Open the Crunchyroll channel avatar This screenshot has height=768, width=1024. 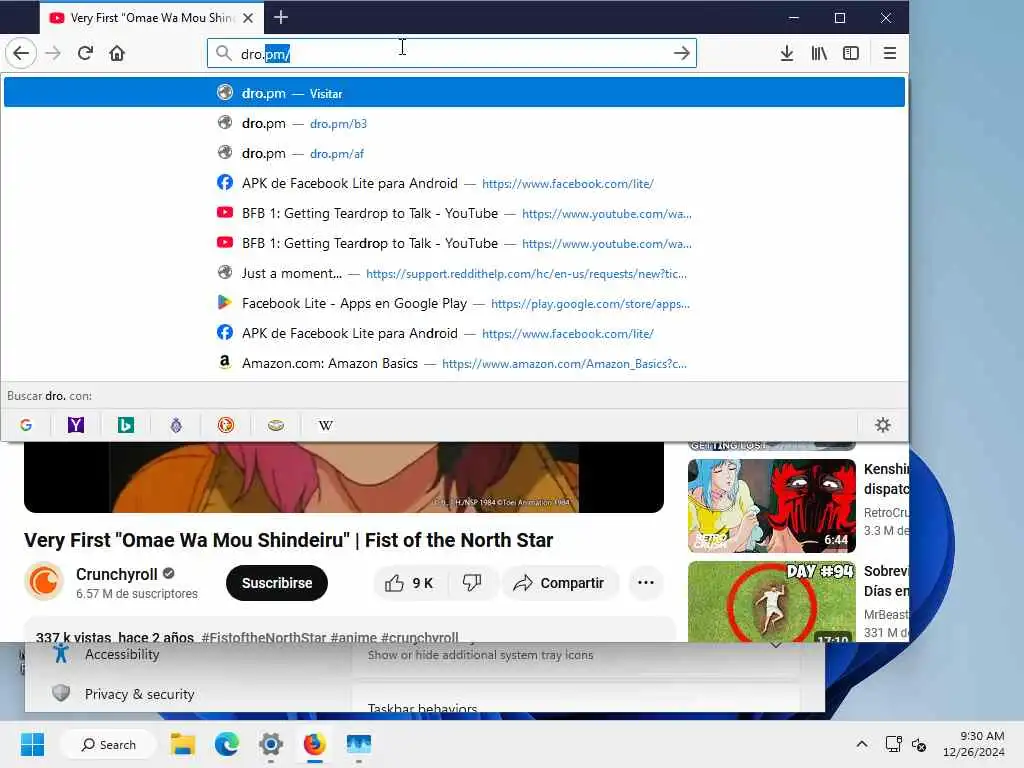[44, 581]
